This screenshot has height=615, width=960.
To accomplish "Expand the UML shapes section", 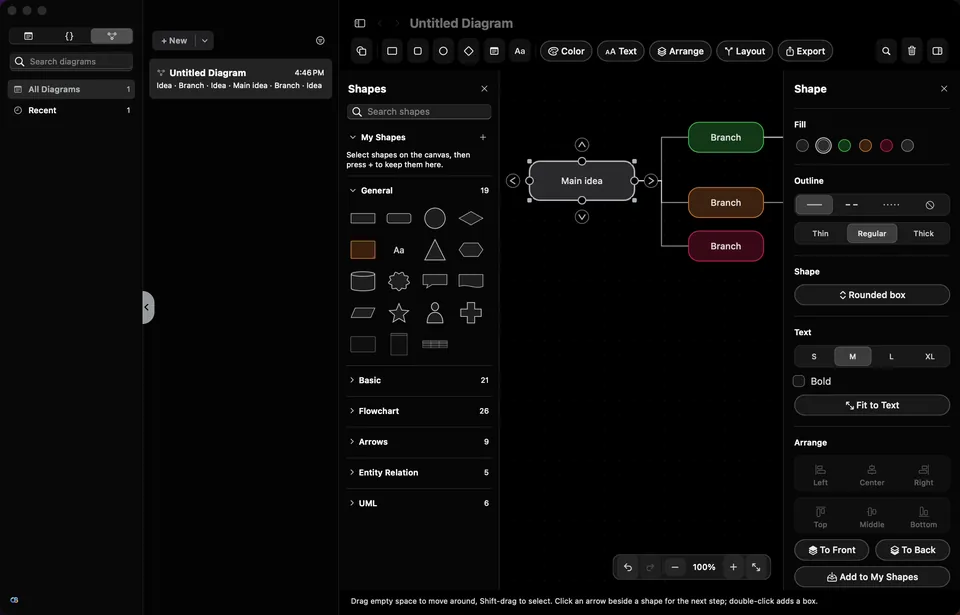I will (352, 503).
